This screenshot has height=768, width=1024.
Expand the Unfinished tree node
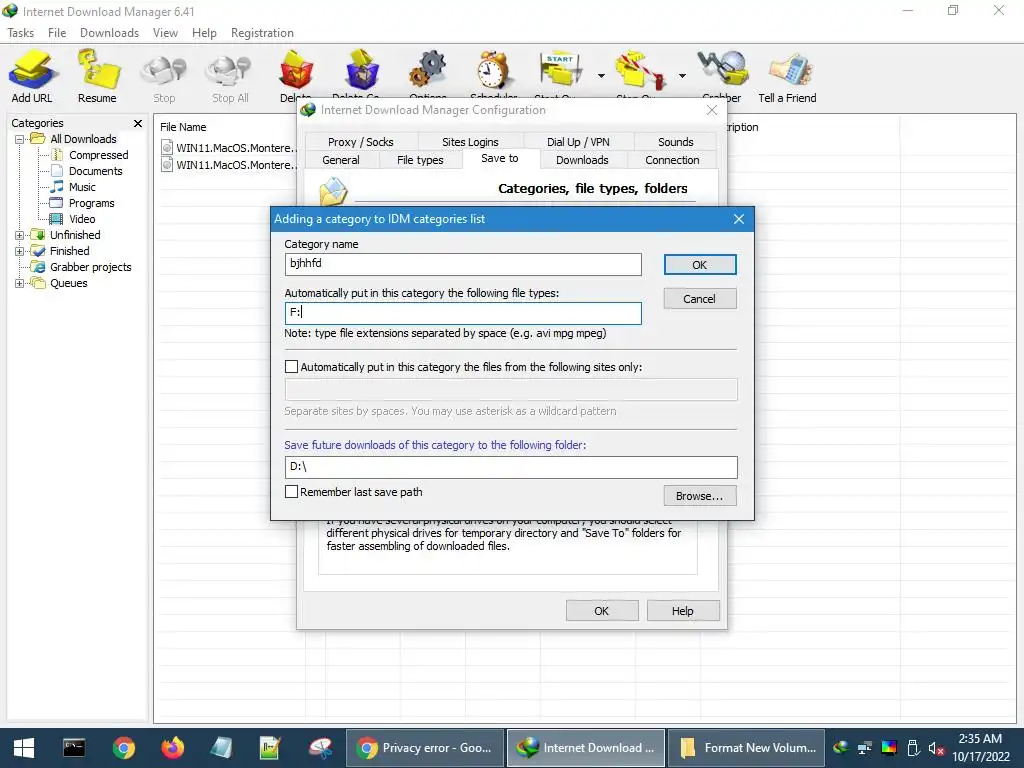[x=20, y=235]
